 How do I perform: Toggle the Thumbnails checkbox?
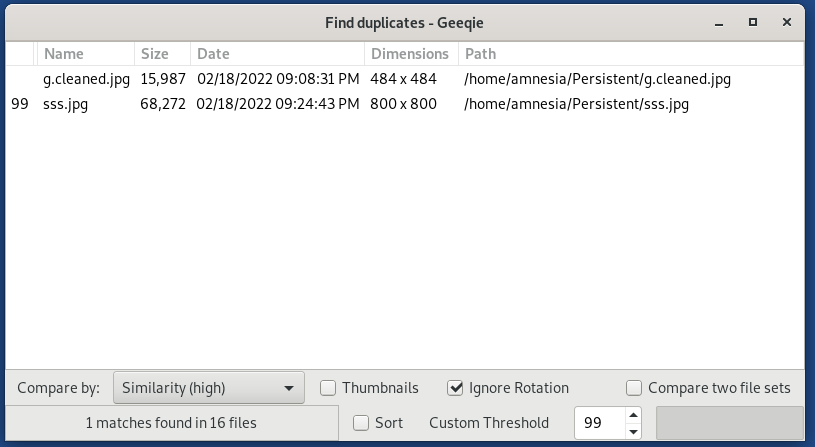pyautogui.click(x=328, y=388)
